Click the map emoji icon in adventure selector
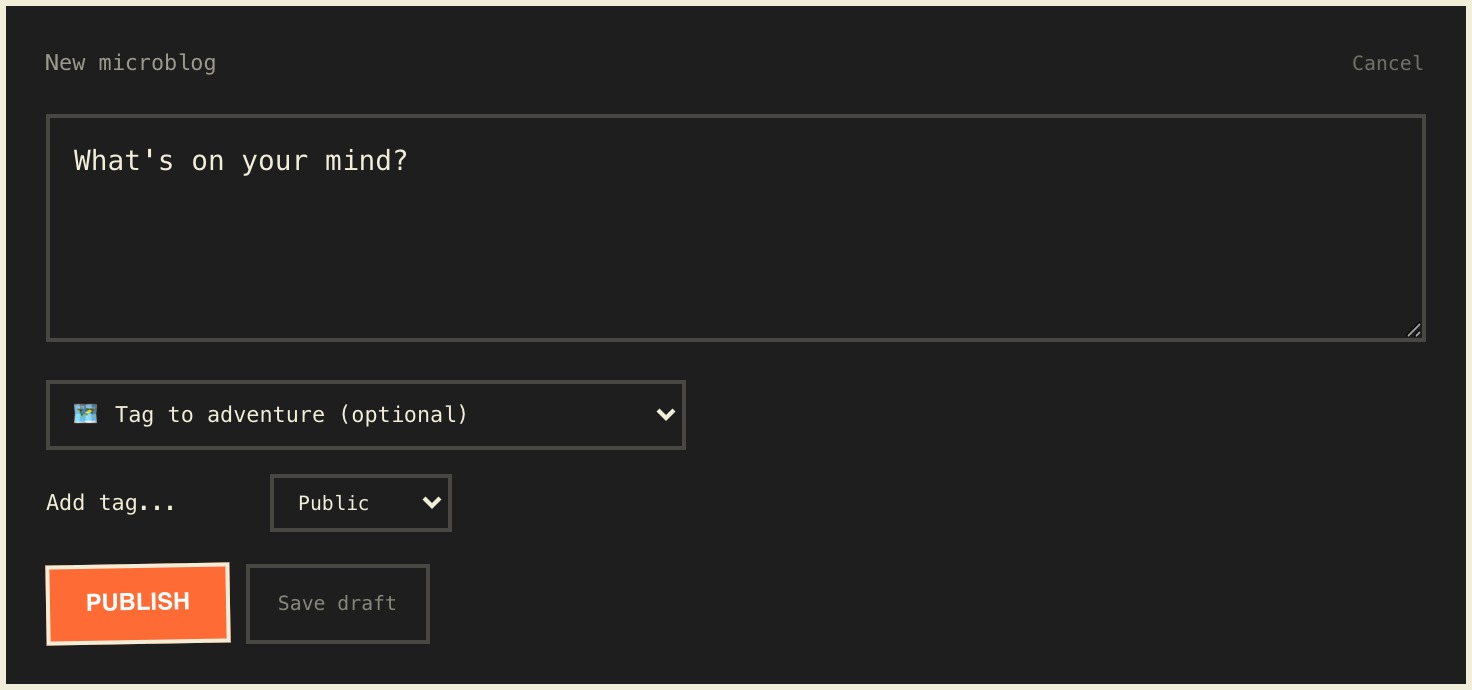This screenshot has height=690, width=1472. pos(86,413)
